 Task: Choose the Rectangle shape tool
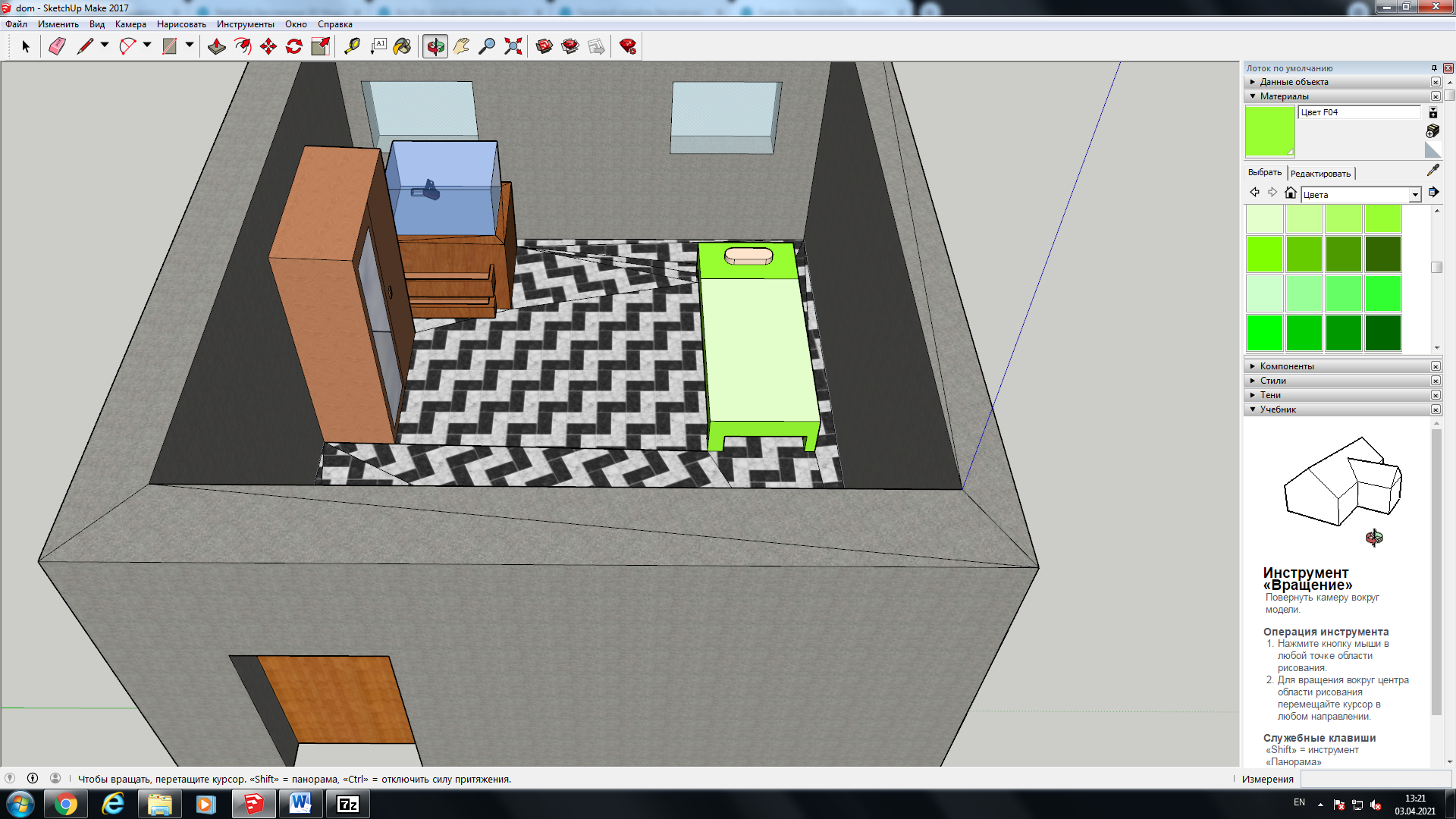tap(170, 46)
